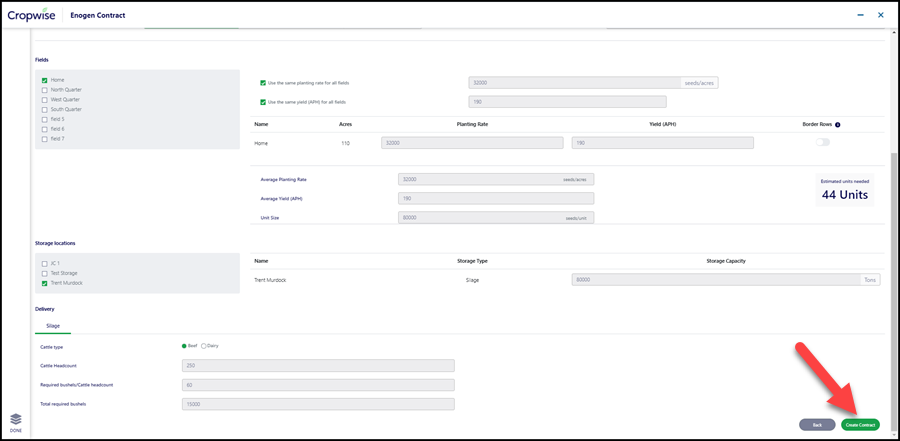
Task: Click the Cattle Headcount input field
Action: [x=318, y=366]
